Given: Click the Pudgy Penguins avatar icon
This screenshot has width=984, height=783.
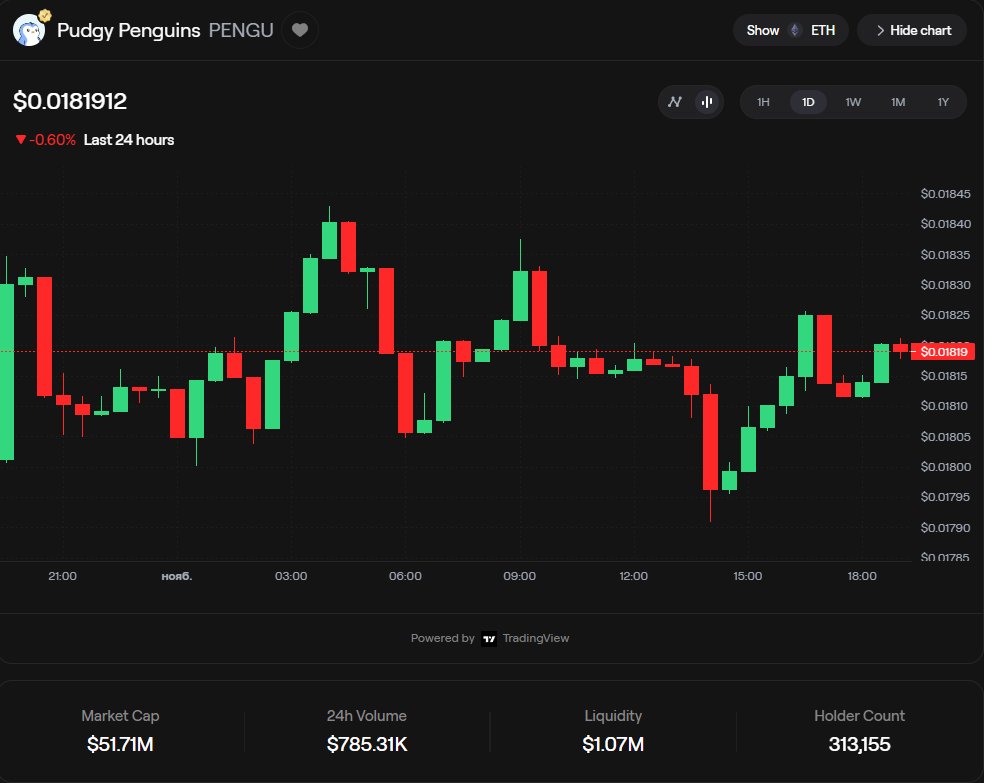Looking at the screenshot, I should click(x=29, y=31).
